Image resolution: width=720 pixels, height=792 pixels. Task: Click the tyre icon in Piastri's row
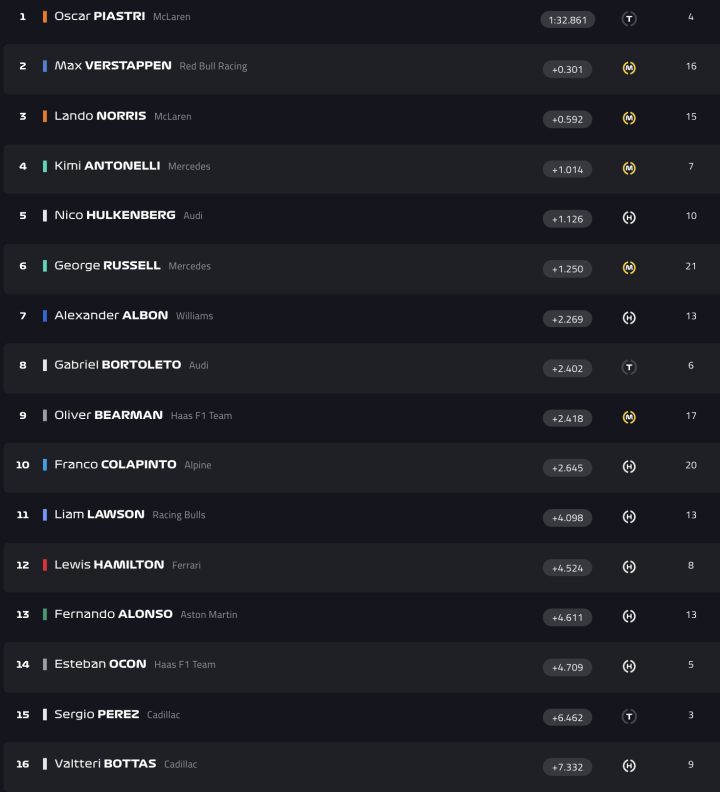pos(629,18)
